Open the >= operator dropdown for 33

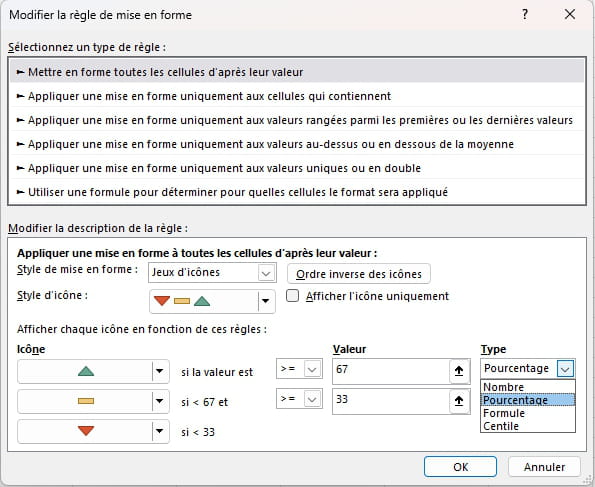tap(299, 399)
